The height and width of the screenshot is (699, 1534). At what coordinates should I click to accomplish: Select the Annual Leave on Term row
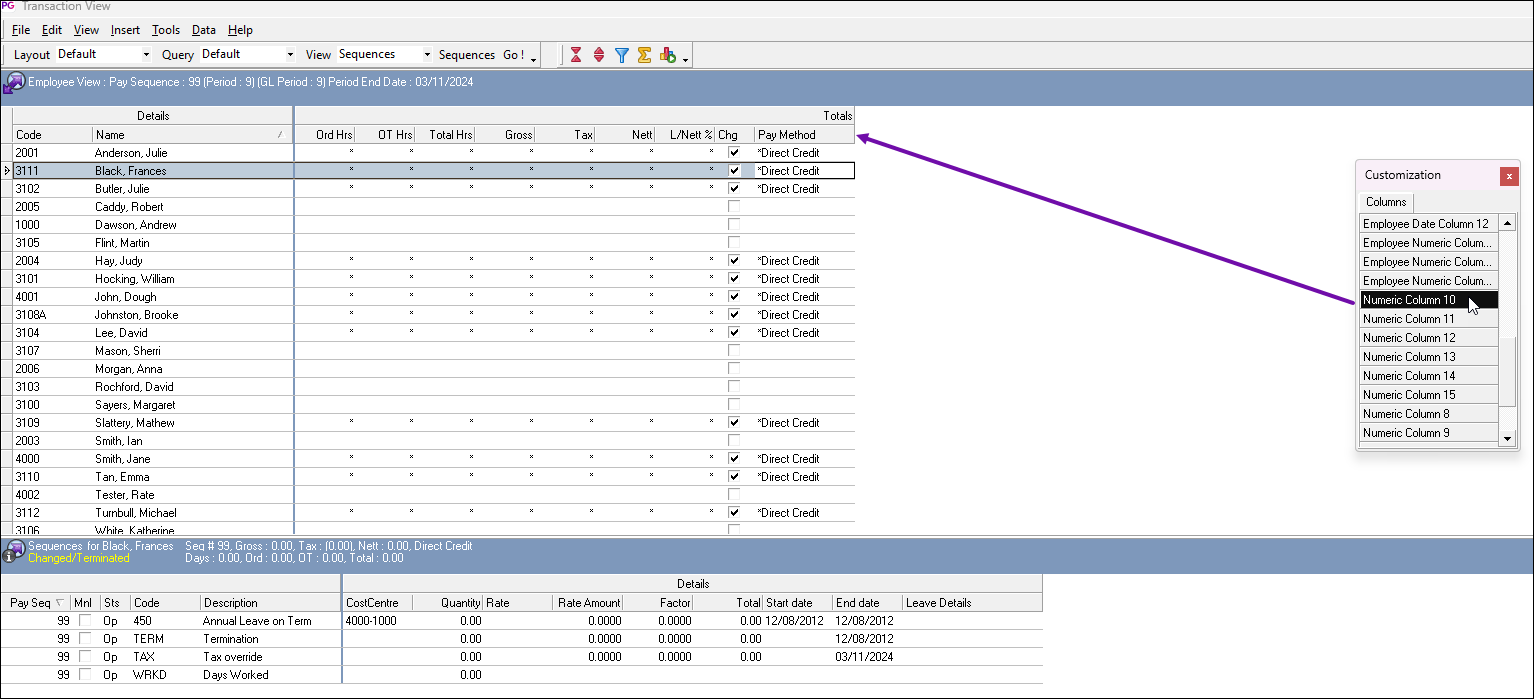pos(521,621)
